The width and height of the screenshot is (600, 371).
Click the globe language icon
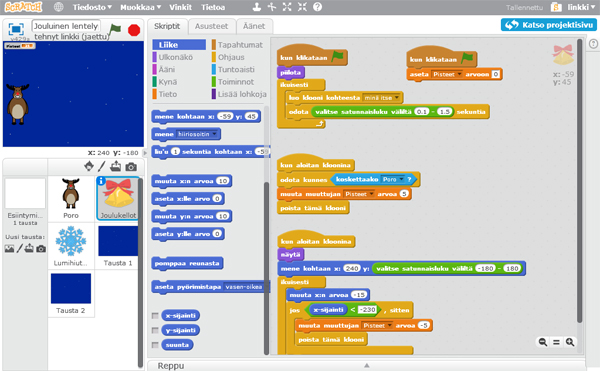[x=59, y=7]
